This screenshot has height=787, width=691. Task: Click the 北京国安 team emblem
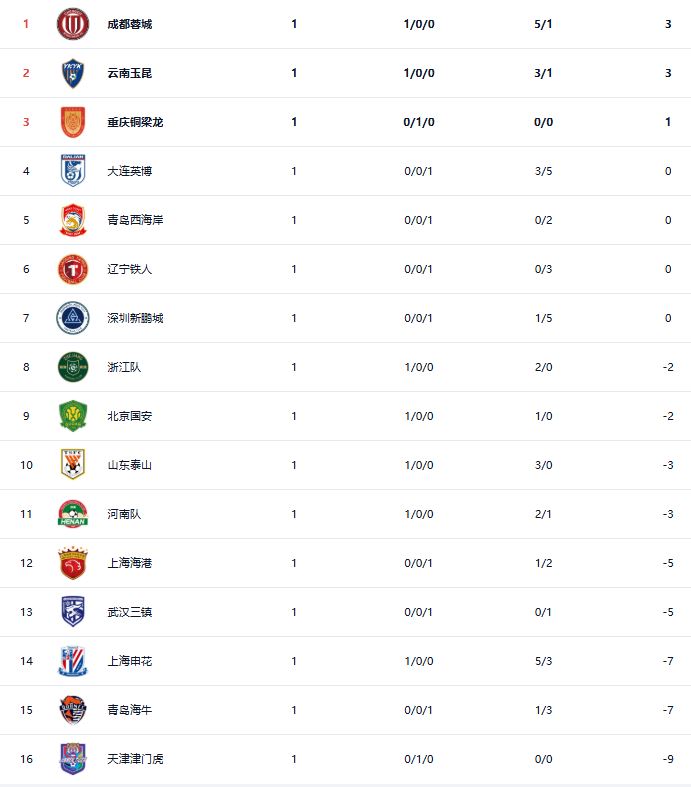(73, 416)
